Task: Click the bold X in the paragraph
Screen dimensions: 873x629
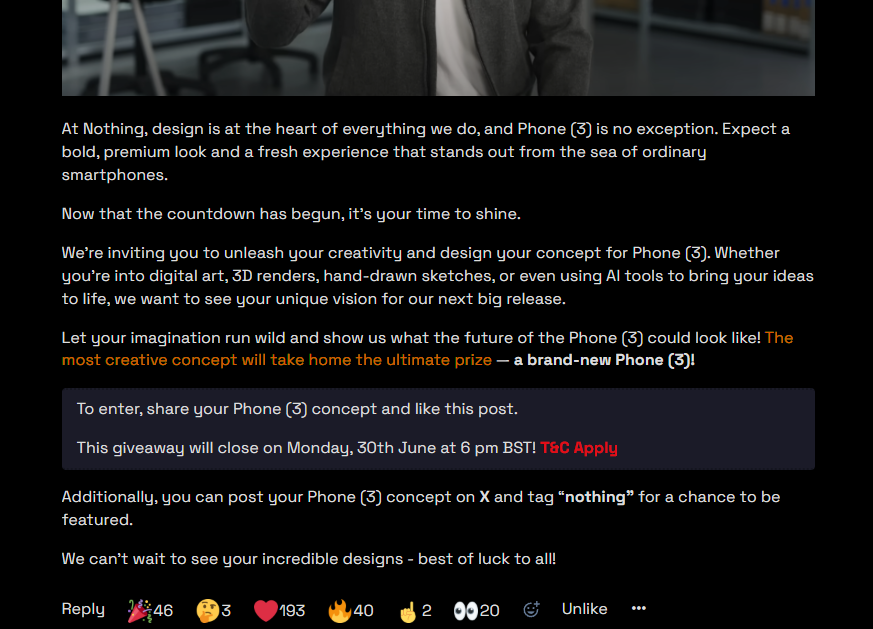Action: [x=484, y=497]
